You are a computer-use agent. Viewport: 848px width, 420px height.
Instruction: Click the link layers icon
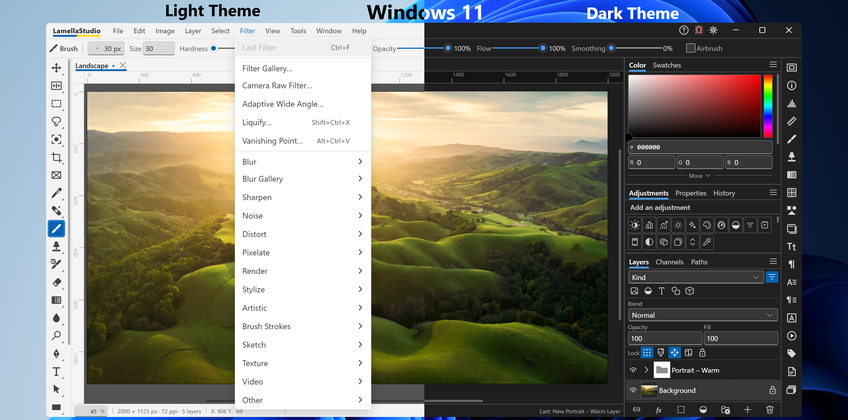click(637, 410)
